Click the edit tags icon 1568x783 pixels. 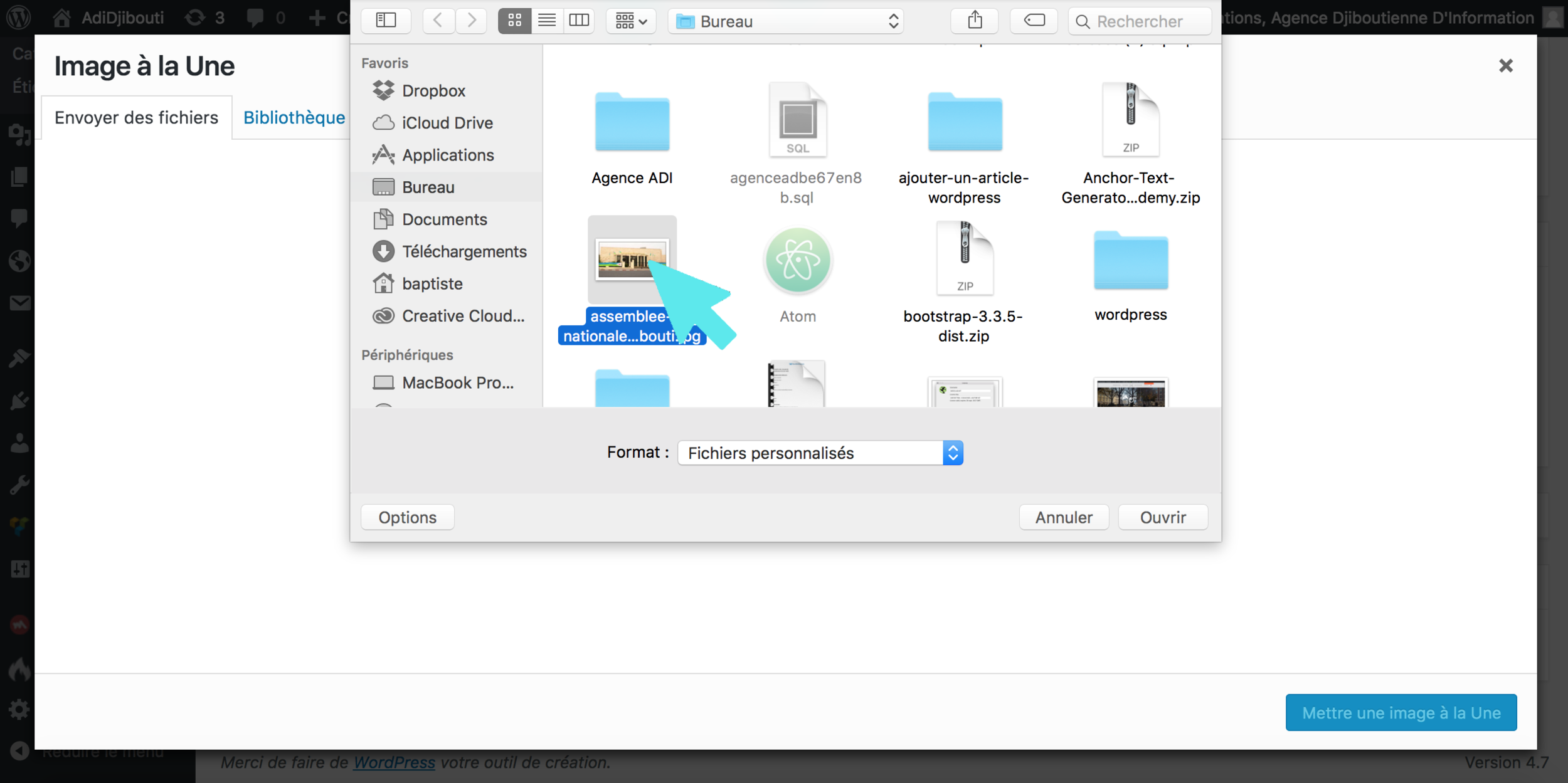[1034, 21]
